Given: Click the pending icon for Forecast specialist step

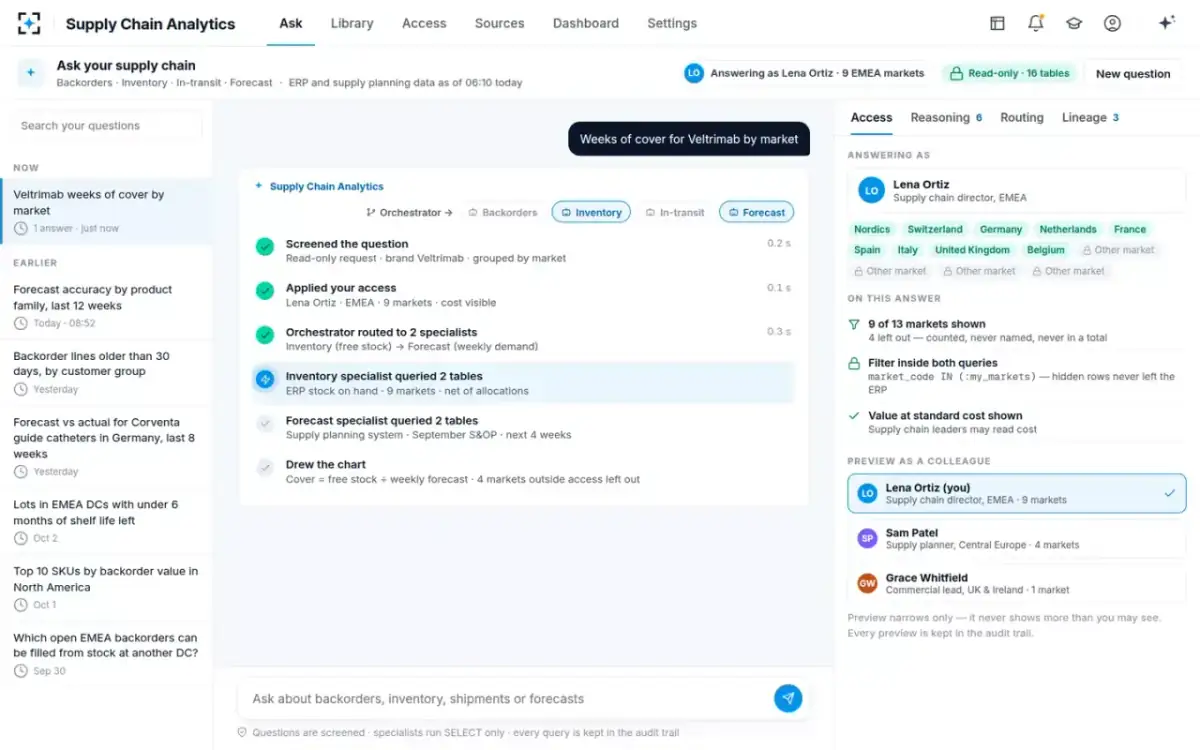Looking at the screenshot, I should (x=265, y=423).
